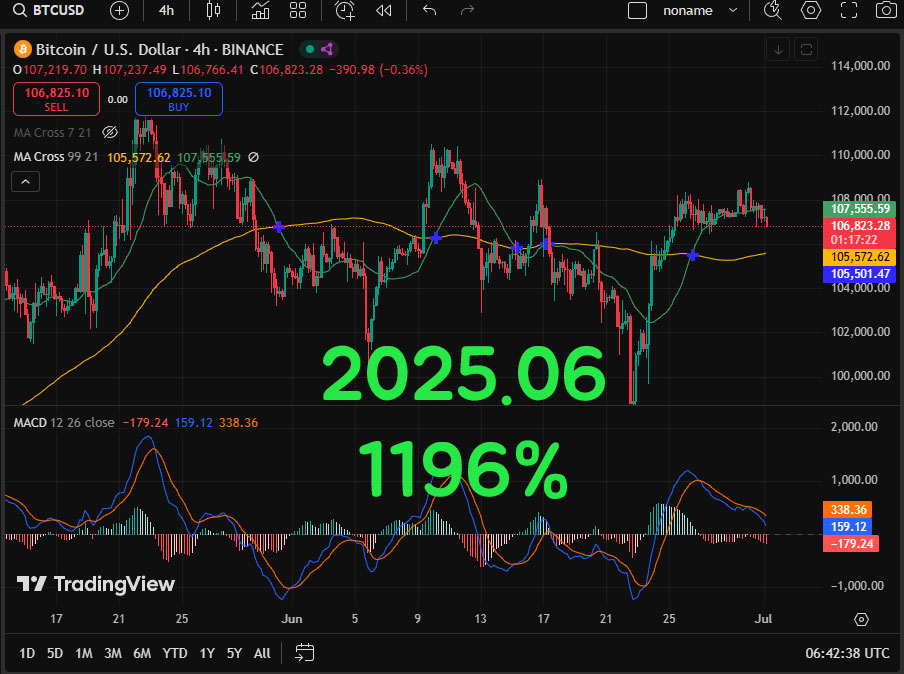
Task: Open the 4h interval selector
Action: 166,10
